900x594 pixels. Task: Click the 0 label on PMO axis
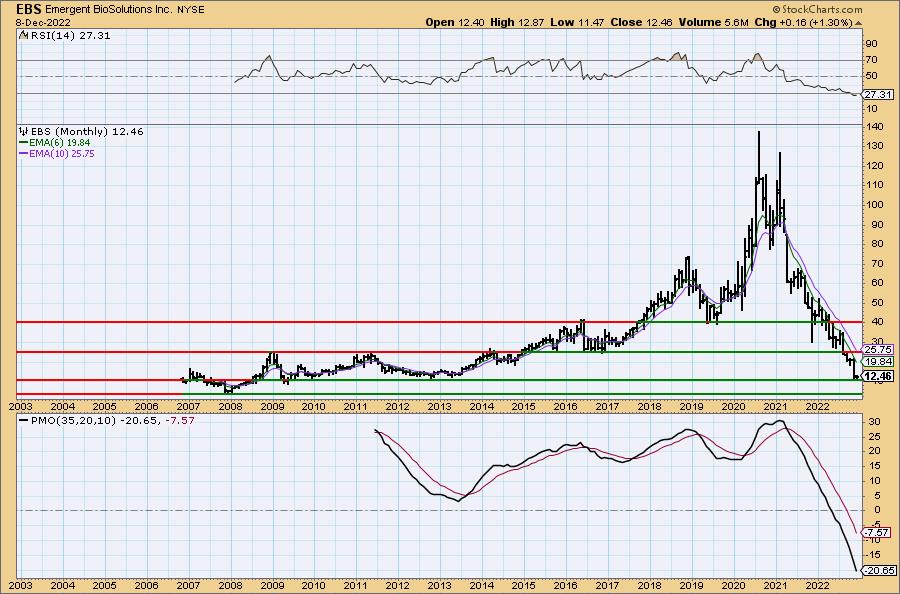point(876,510)
